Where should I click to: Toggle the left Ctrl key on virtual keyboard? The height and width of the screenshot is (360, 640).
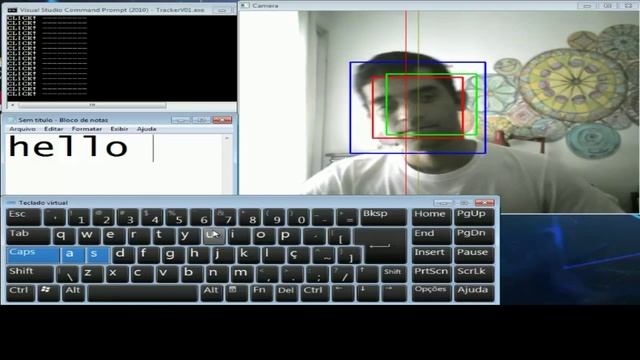20,293
